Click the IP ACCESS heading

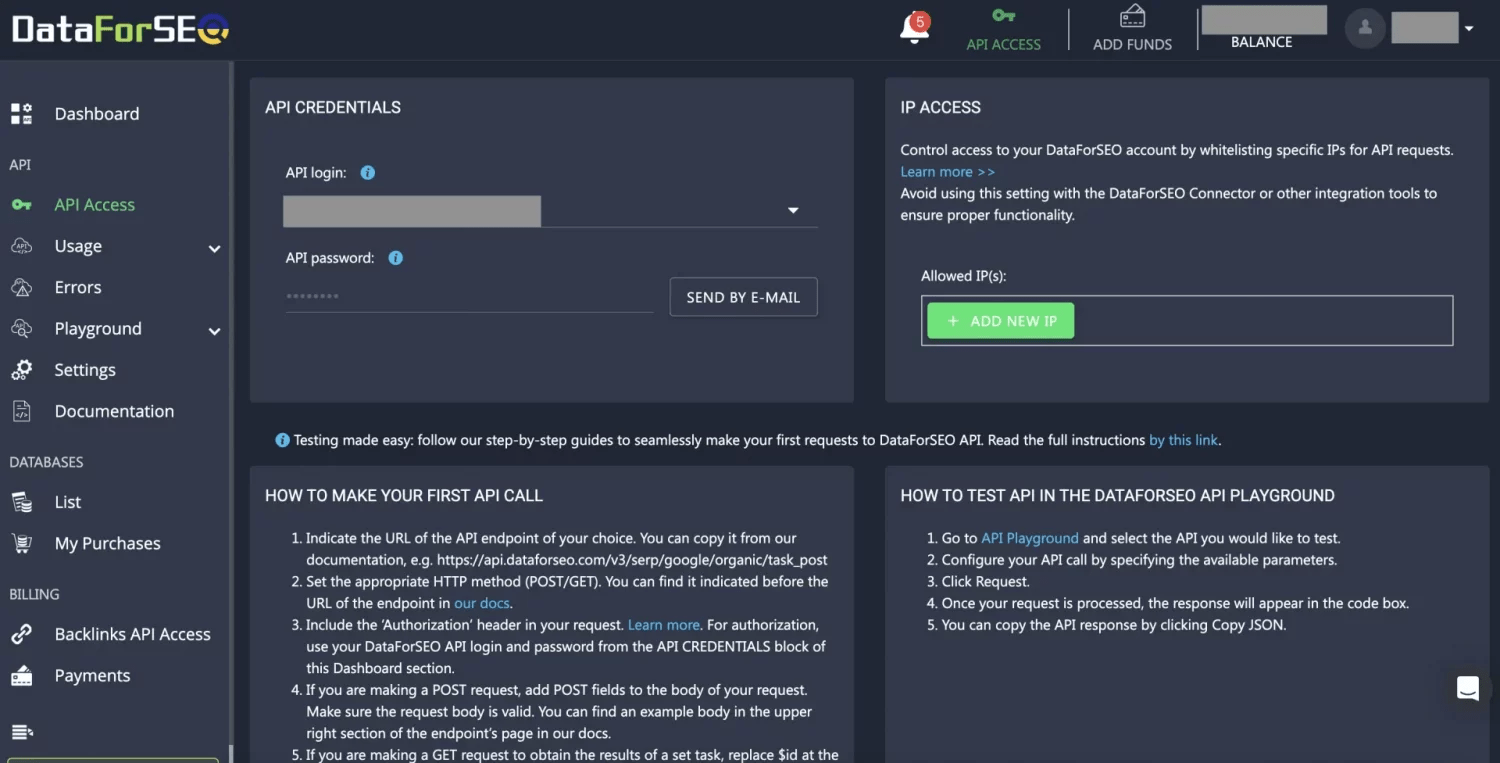coord(940,108)
